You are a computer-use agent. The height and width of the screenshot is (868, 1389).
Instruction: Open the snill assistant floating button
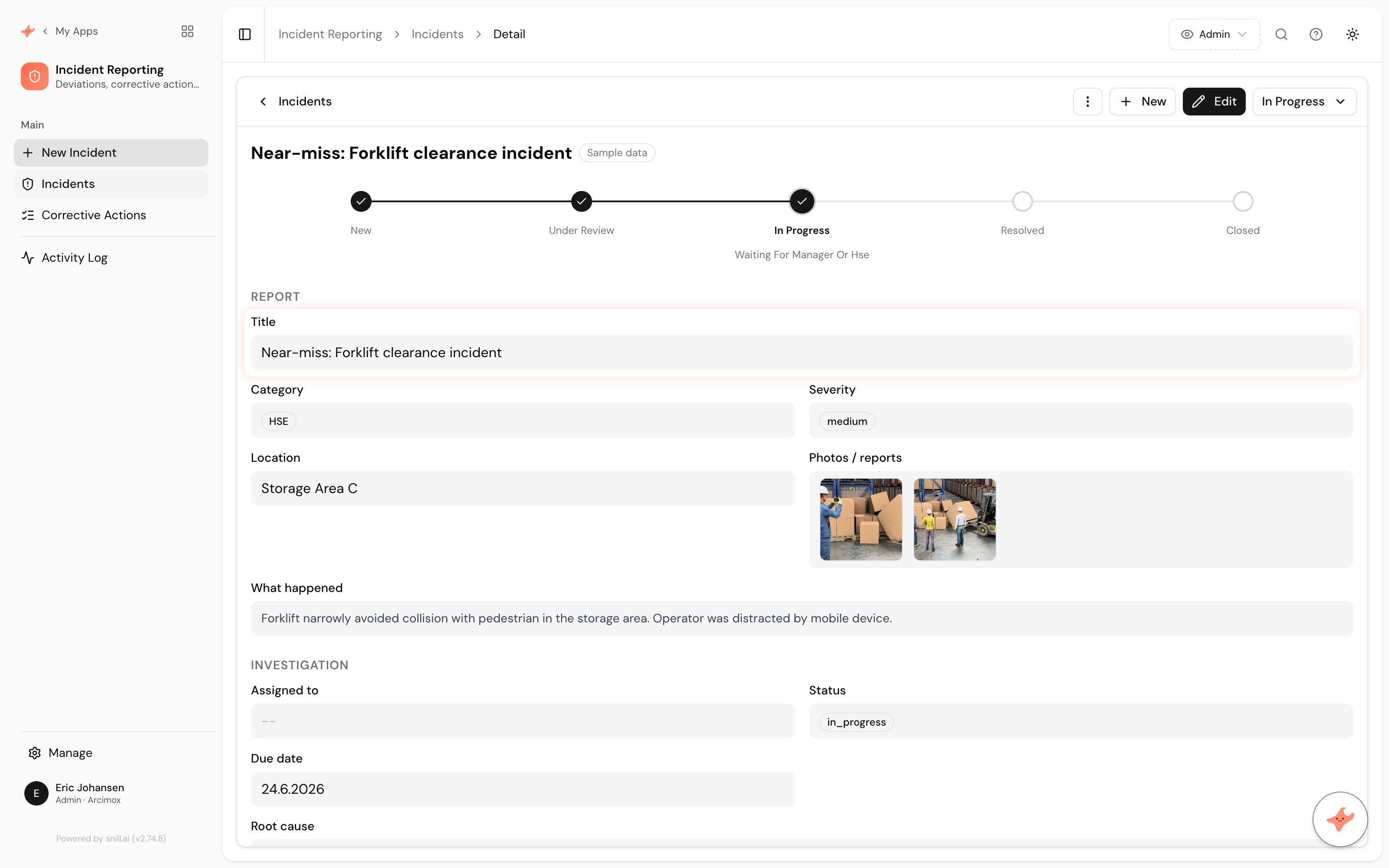(x=1340, y=819)
